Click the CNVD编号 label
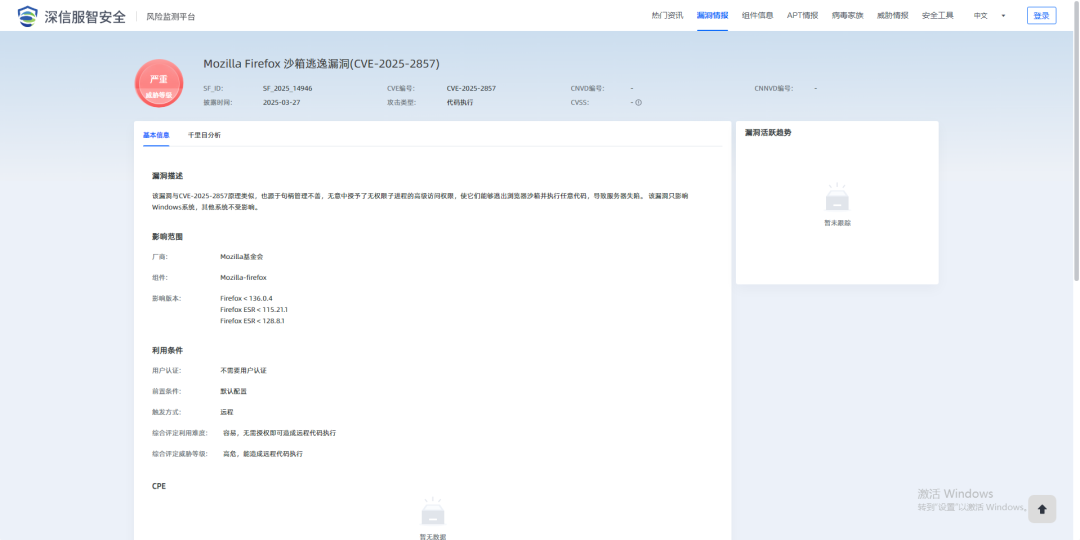 click(x=588, y=89)
